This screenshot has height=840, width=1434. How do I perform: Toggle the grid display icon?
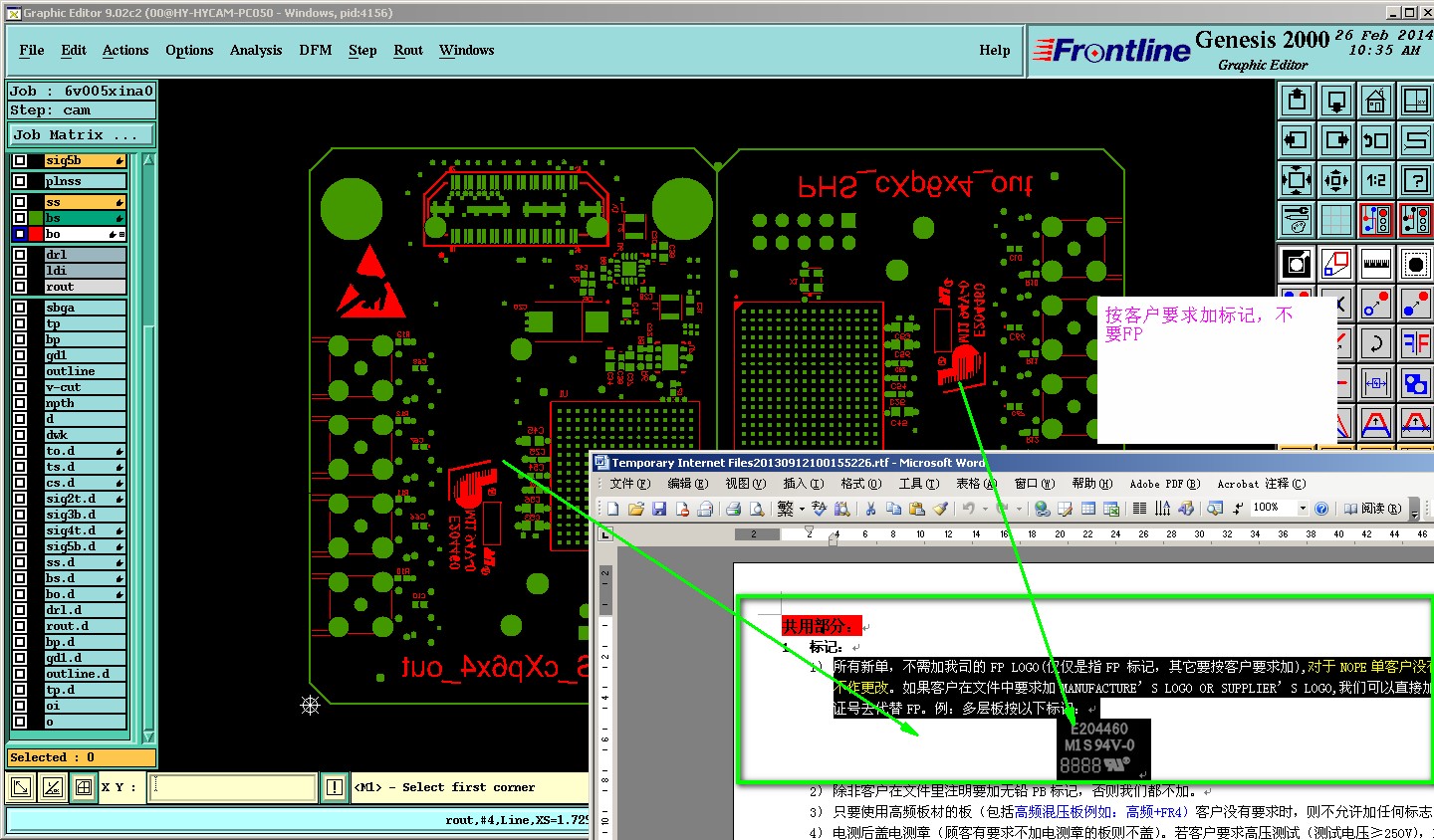point(1336,220)
